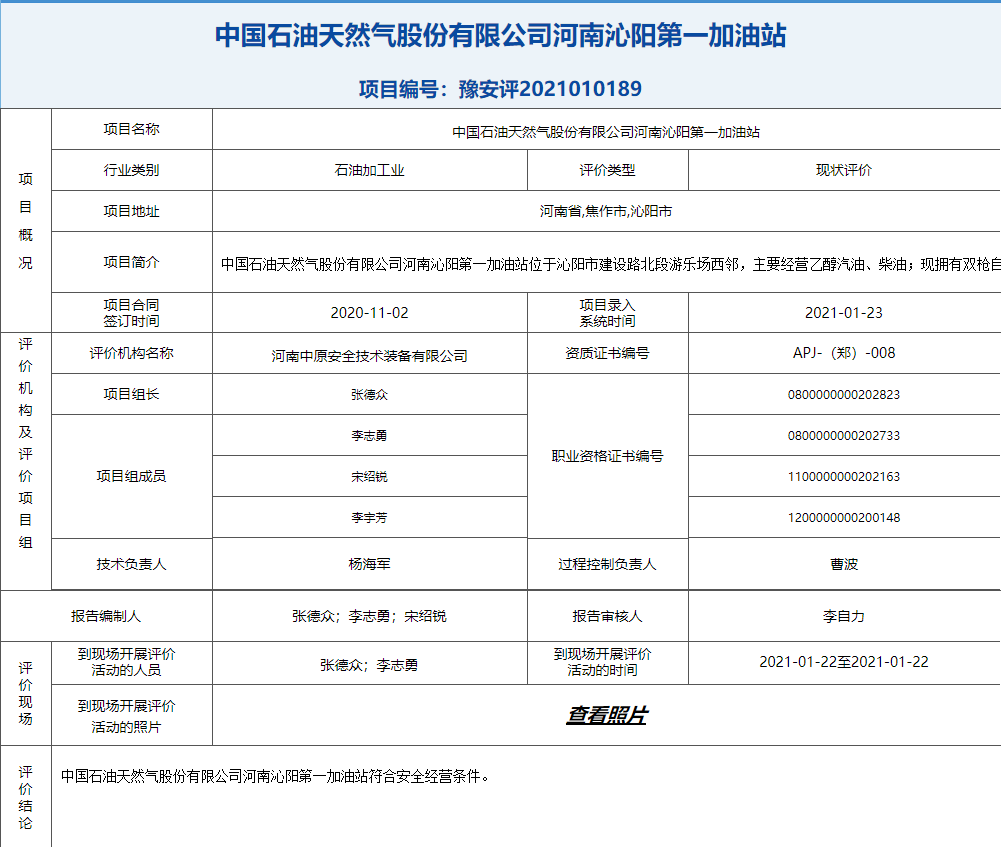Click the 到现场开展评价活动的时间 label
The height and width of the screenshot is (847, 1001).
click(x=603, y=662)
